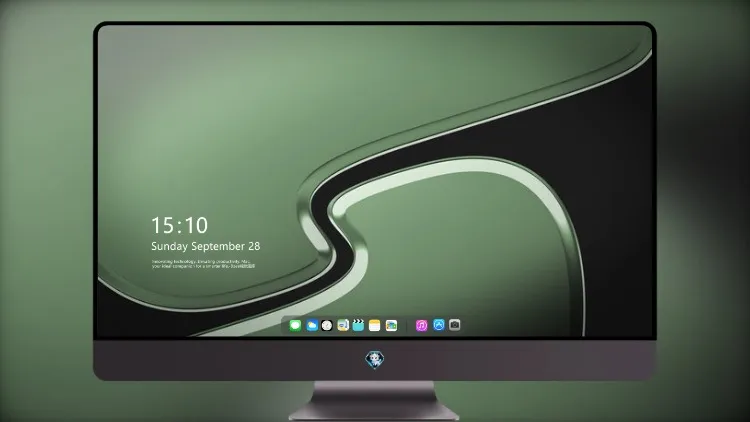The image size is (750, 422).
Task: Click the hour digits 15 in the clock
Action: [x=162, y=225]
